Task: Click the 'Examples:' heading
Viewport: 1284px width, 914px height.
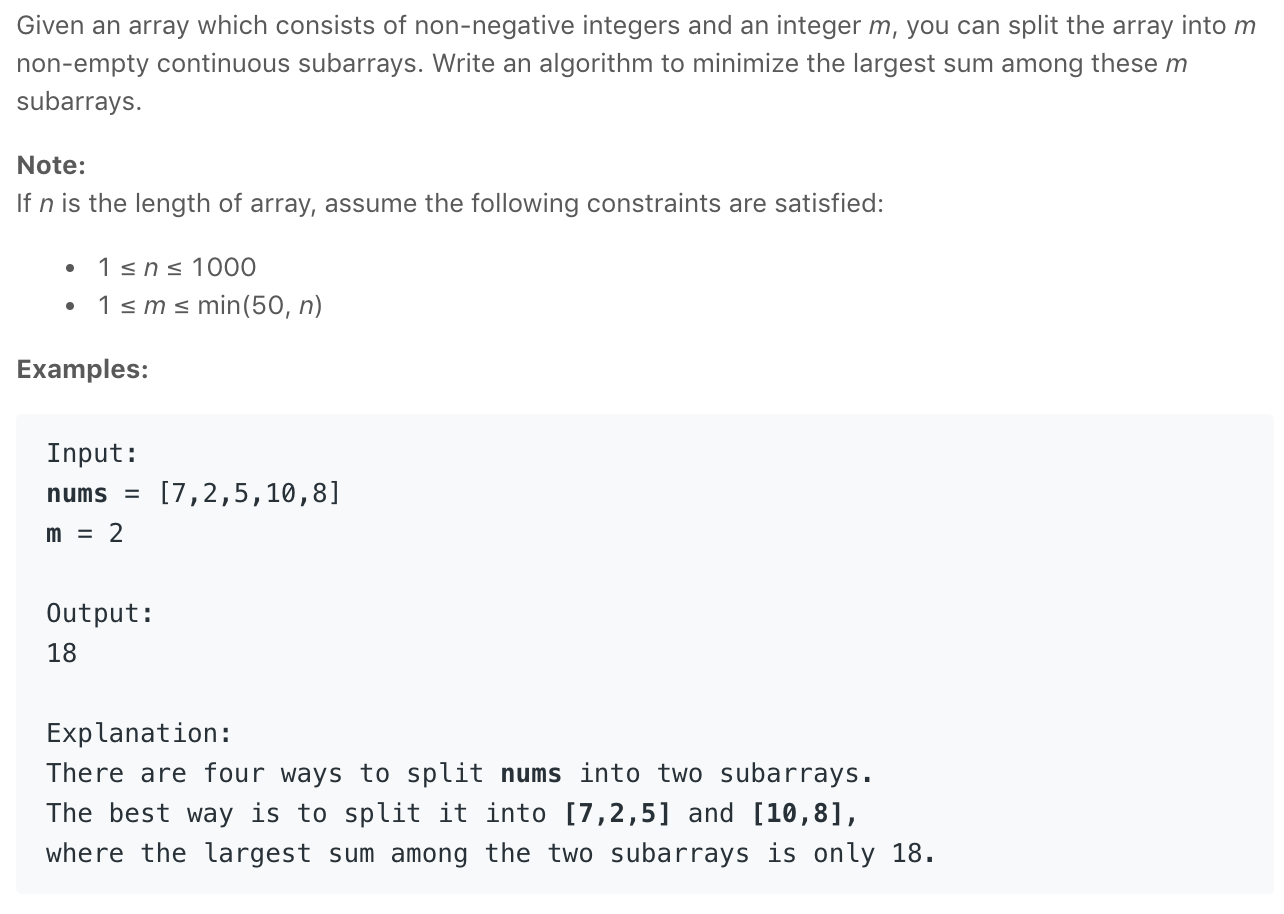Action: (82, 369)
